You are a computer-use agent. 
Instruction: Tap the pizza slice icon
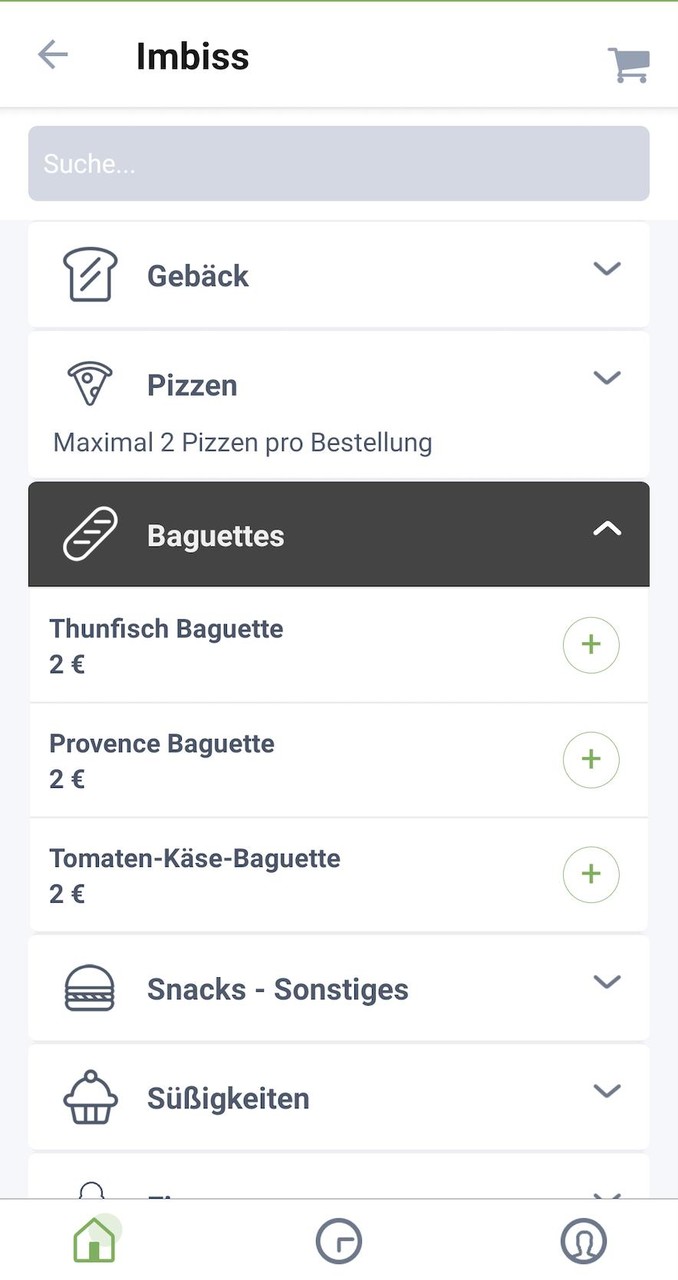[x=90, y=384]
